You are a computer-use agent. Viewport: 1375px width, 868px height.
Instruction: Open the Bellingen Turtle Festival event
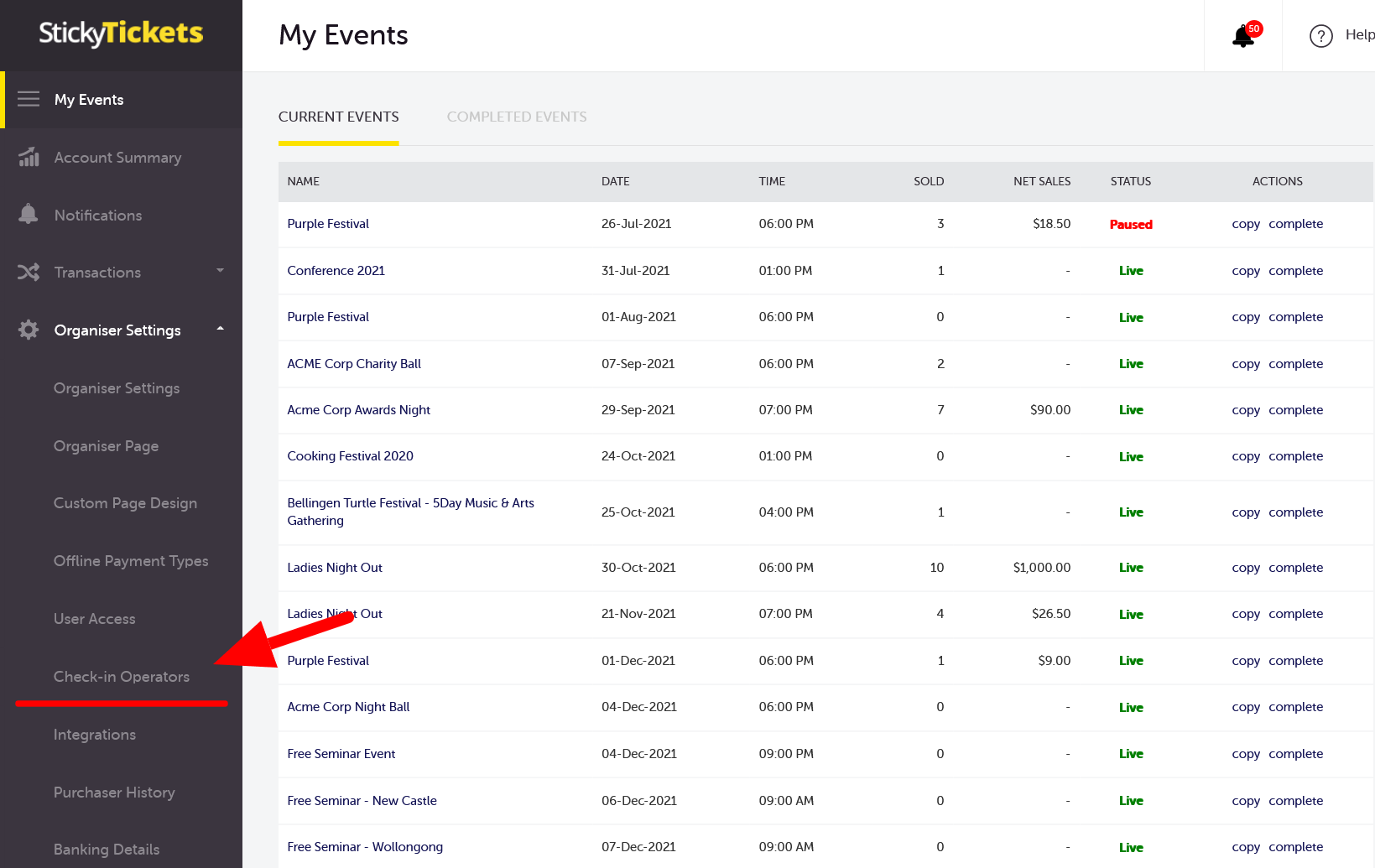[x=411, y=512]
